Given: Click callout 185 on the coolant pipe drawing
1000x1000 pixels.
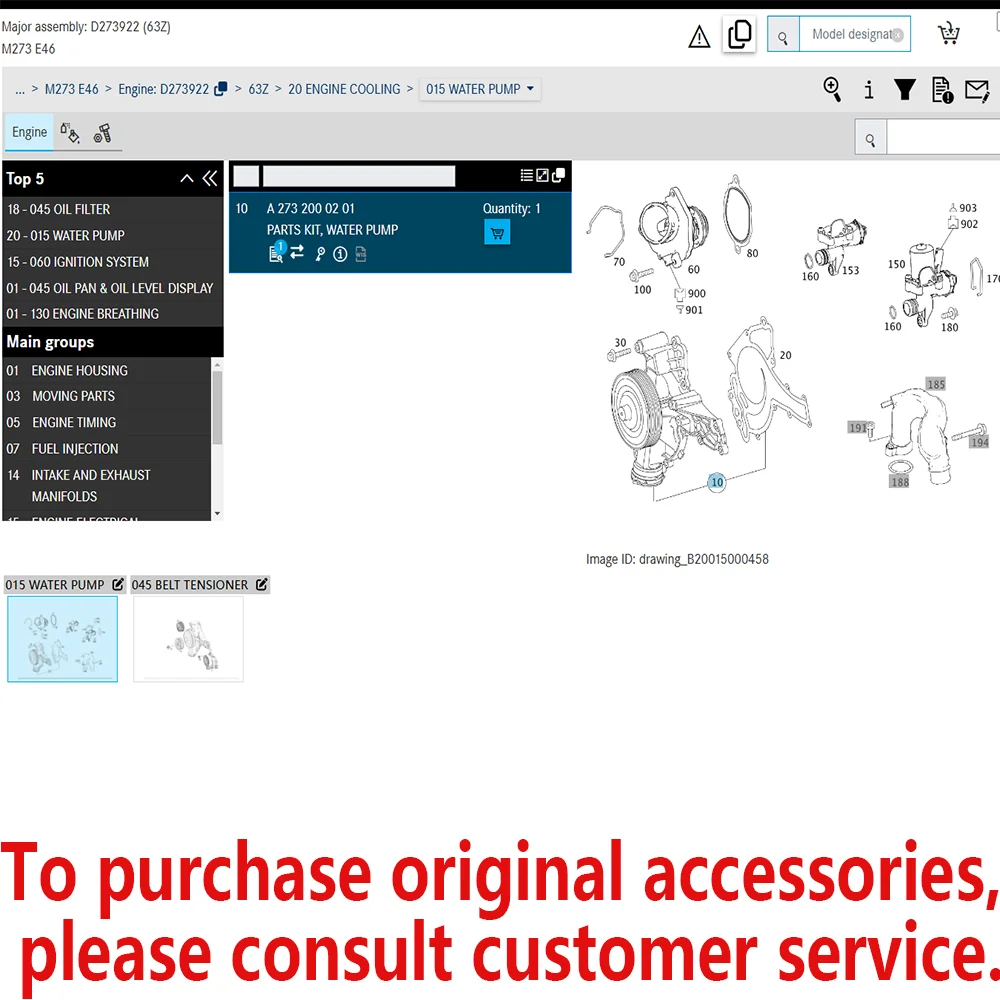Looking at the screenshot, I should 936,384.
